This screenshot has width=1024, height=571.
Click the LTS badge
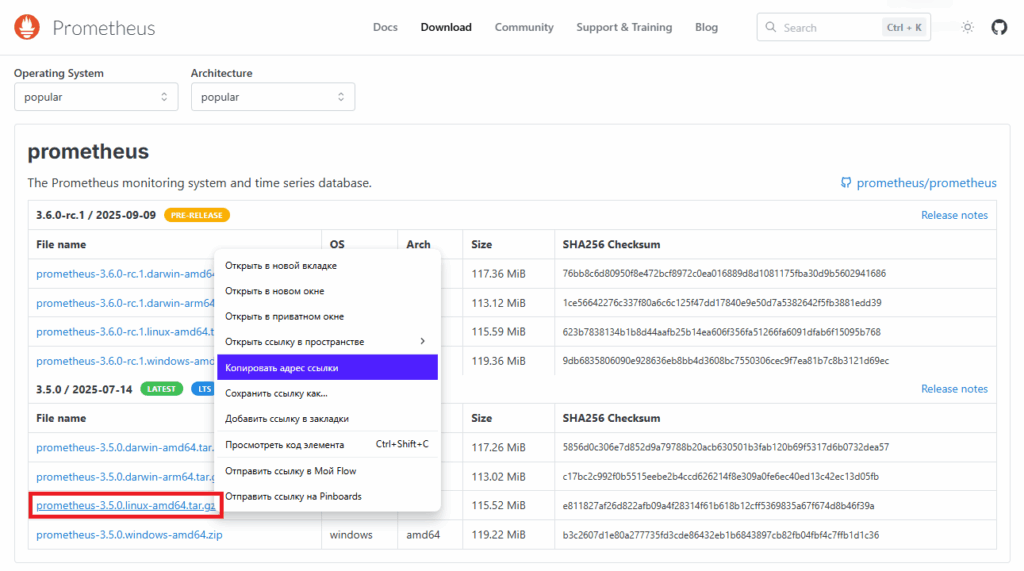click(203, 389)
